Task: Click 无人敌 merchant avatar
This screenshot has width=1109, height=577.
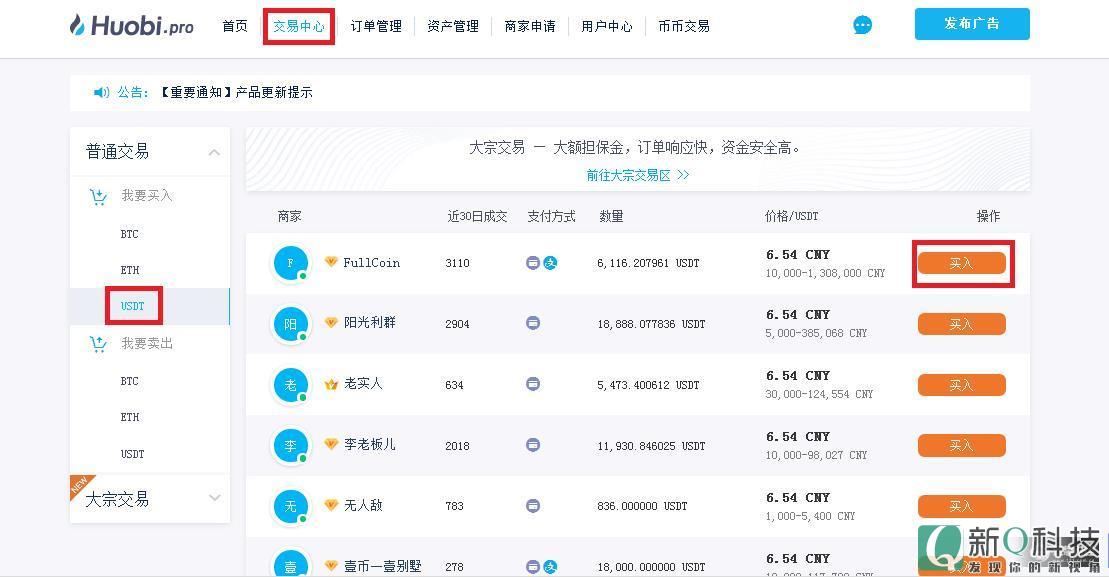Action: (291, 507)
